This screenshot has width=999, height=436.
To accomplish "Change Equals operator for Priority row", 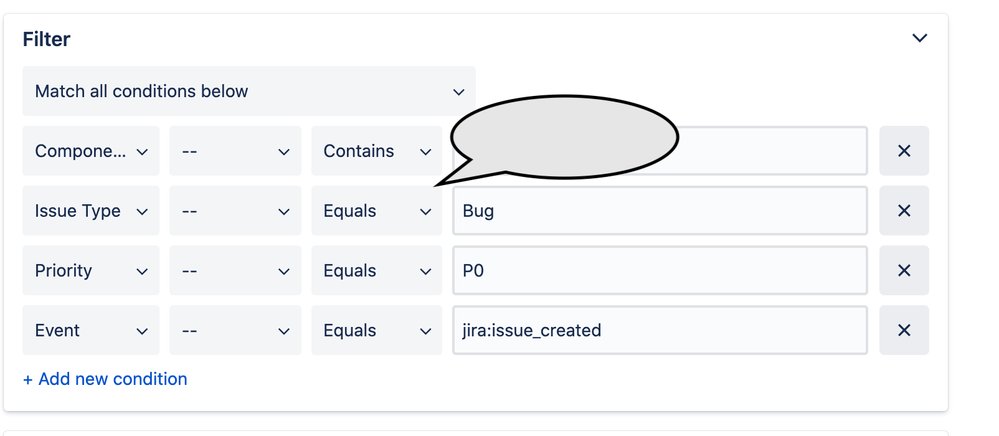I will [x=377, y=270].
